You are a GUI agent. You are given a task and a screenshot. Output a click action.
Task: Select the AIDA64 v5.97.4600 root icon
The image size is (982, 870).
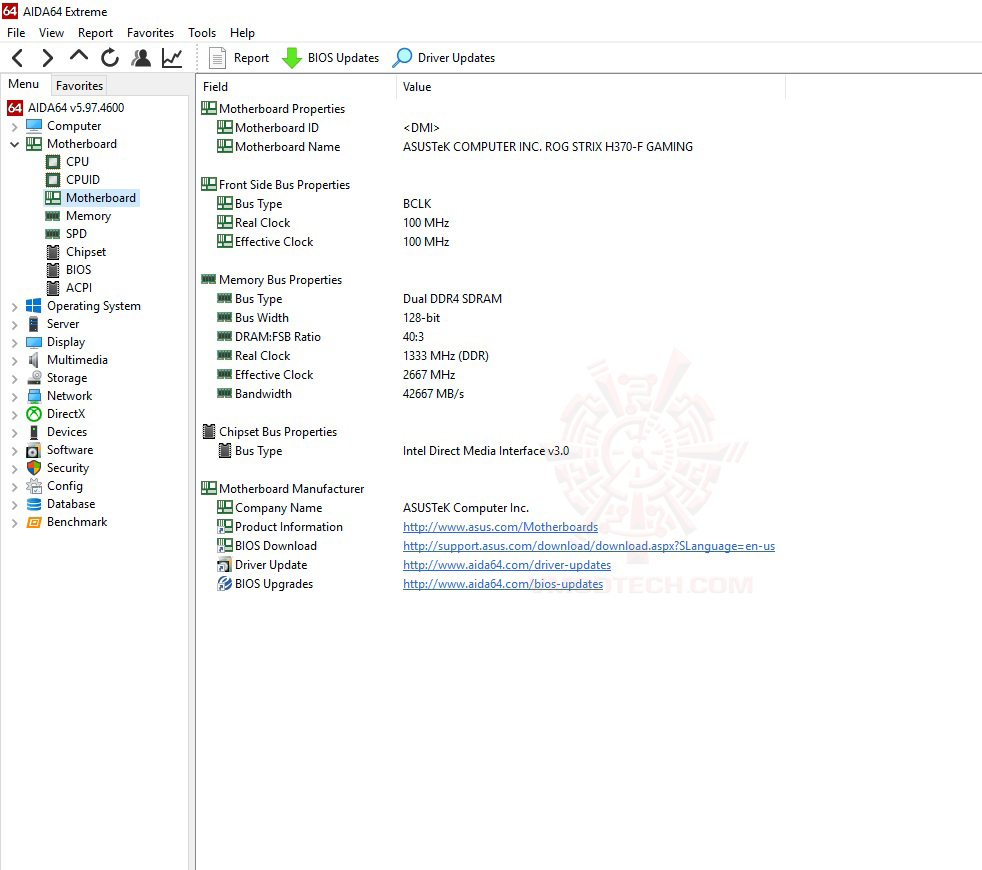15,108
